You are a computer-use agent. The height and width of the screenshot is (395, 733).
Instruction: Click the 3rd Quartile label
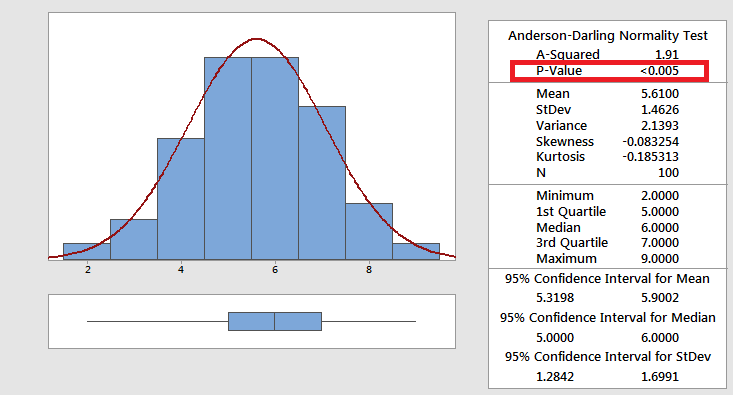tap(572, 243)
